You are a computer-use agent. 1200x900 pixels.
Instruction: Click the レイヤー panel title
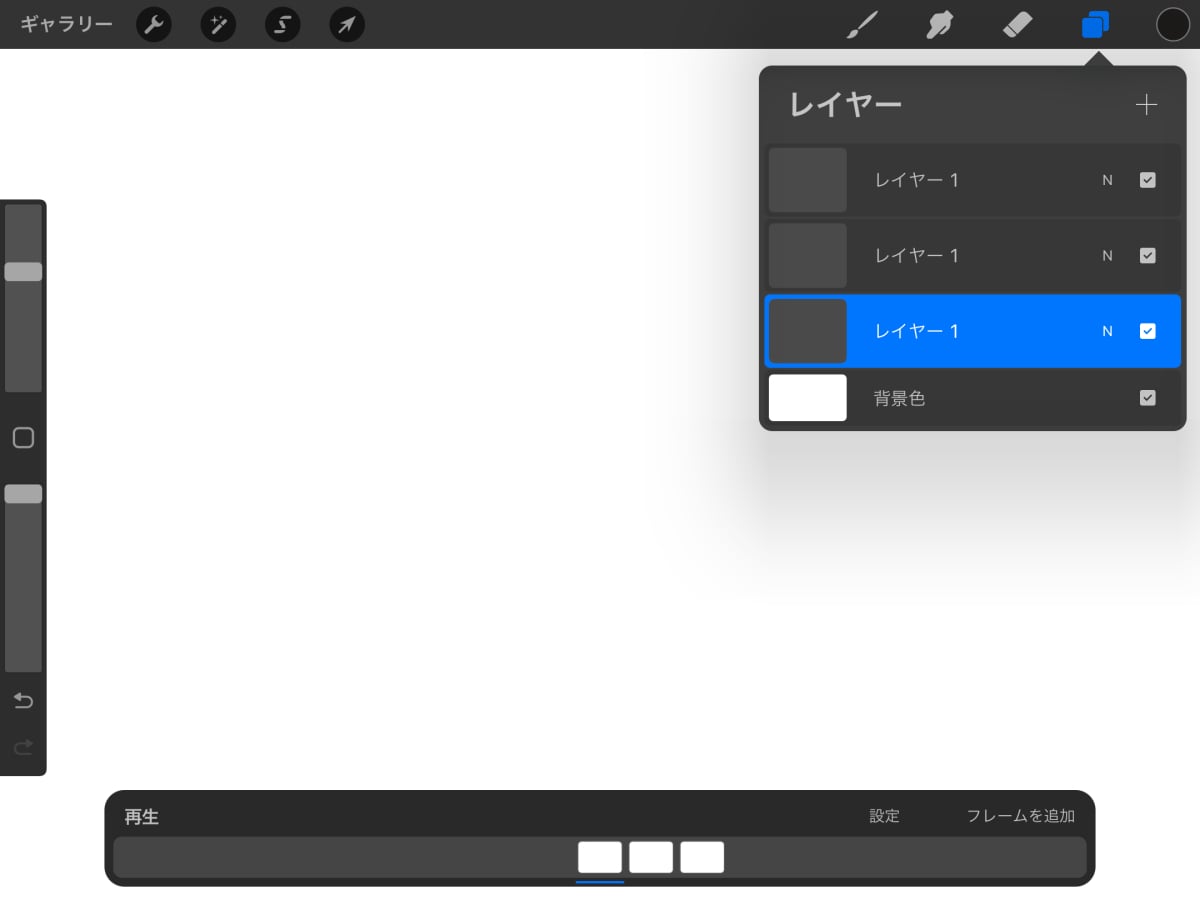[x=845, y=105]
